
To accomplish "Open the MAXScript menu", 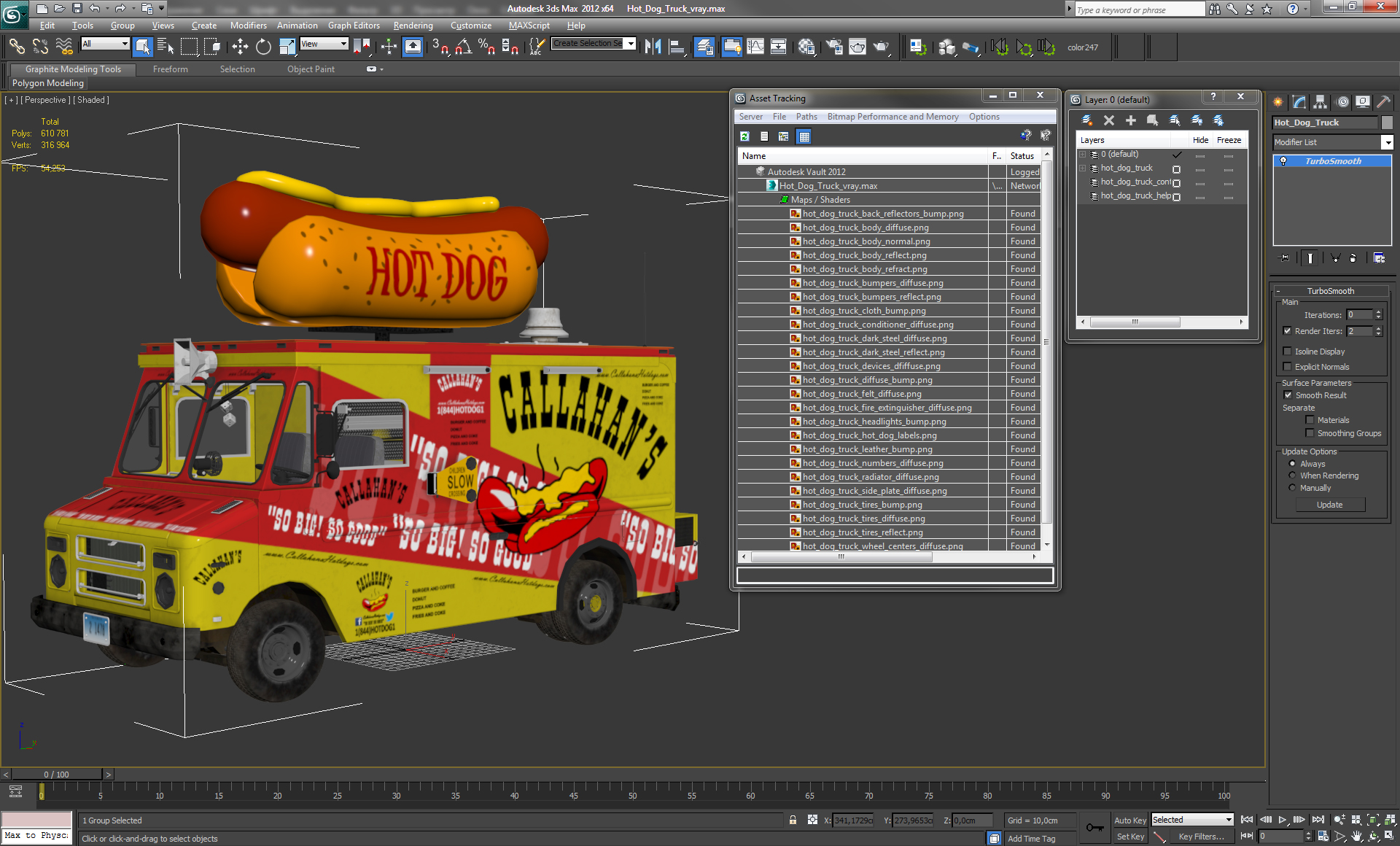I will [x=529, y=26].
